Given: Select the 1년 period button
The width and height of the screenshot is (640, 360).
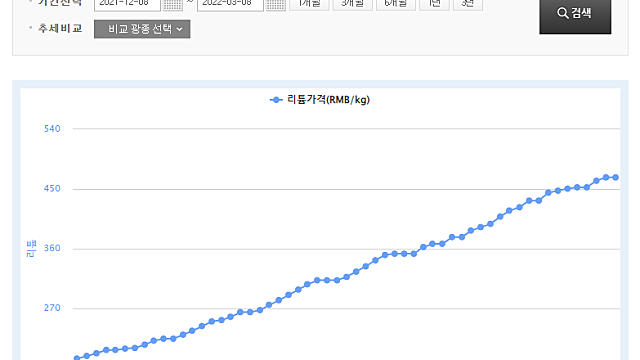Looking at the screenshot, I should (434, 4).
